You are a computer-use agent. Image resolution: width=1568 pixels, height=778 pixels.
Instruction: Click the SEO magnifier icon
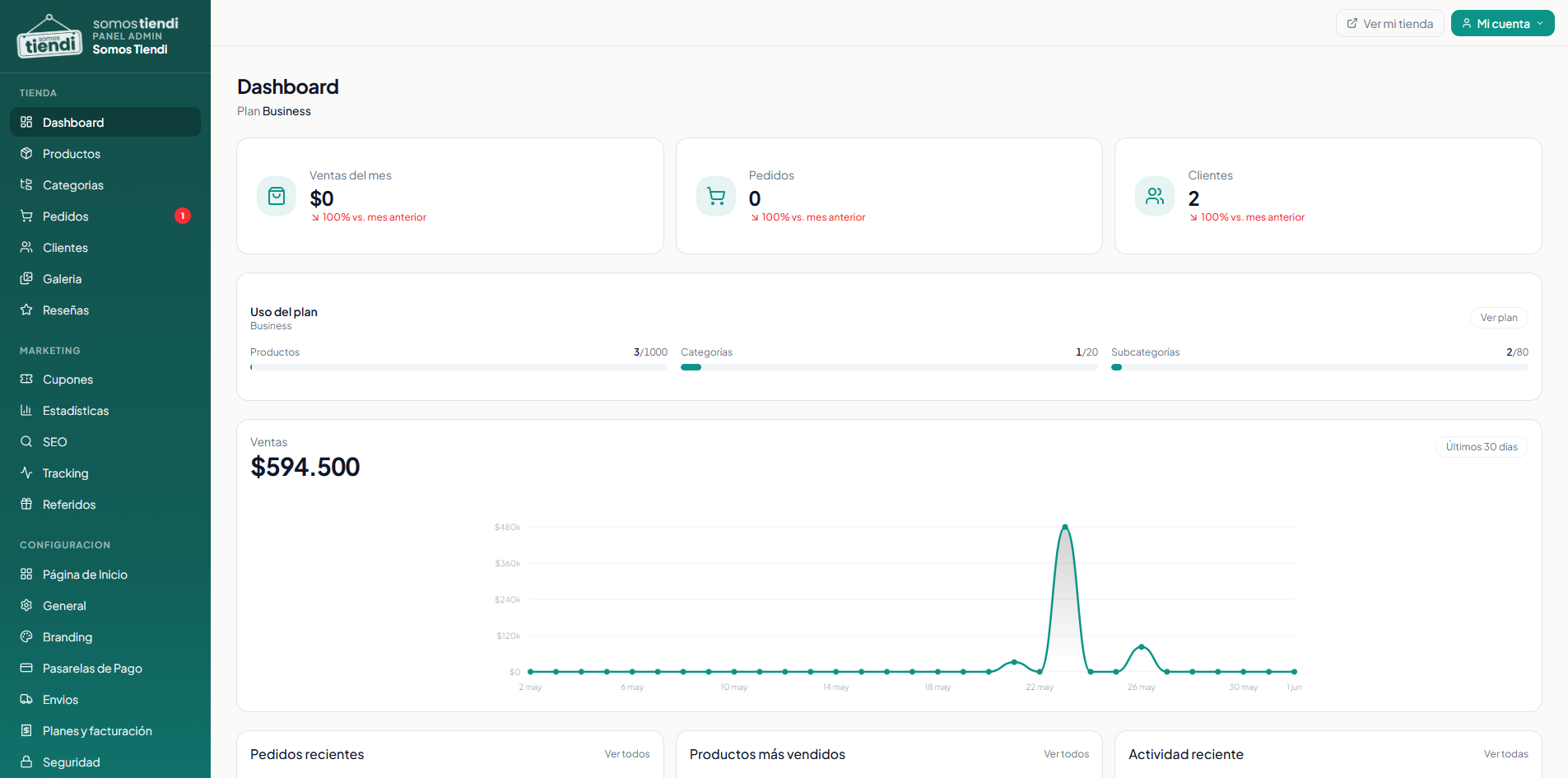coord(26,441)
